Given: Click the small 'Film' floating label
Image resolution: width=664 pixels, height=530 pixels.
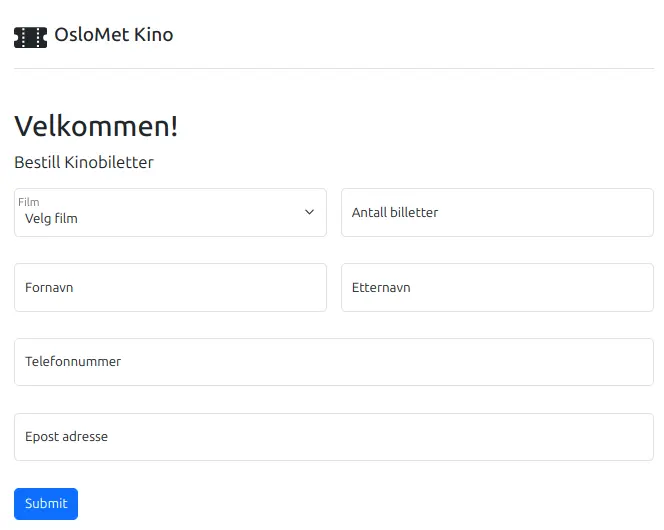Looking at the screenshot, I should (x=29, y=202).
